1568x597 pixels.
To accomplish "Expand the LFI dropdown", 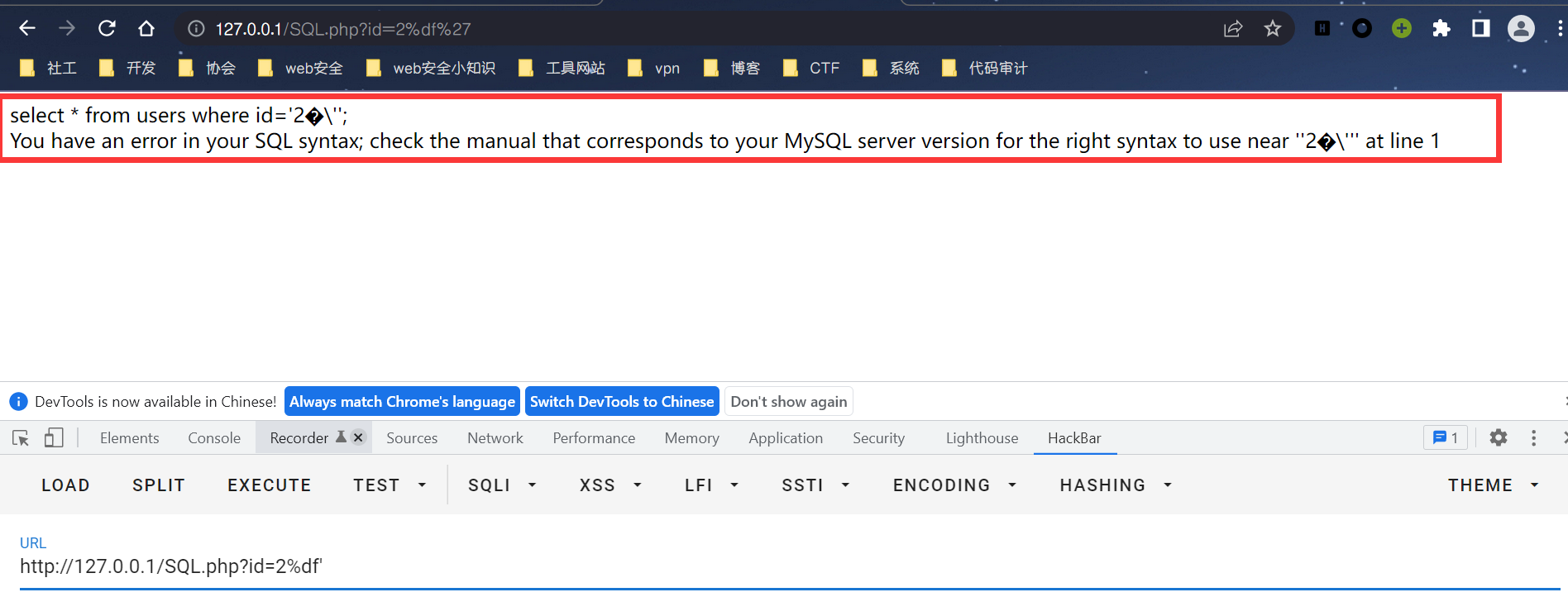I will click(x=711, y=485).
